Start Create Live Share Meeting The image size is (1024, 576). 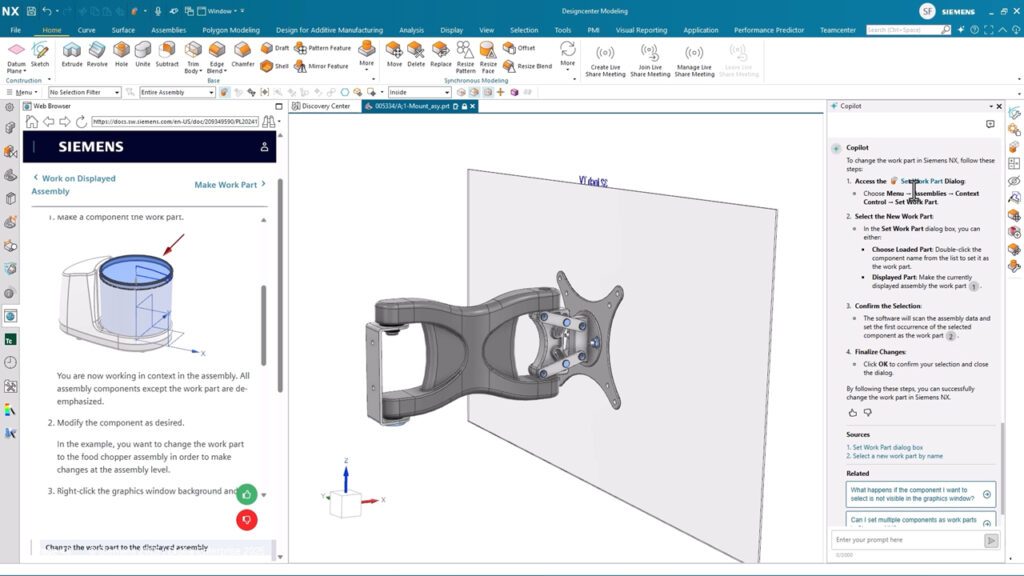[605, 60]
